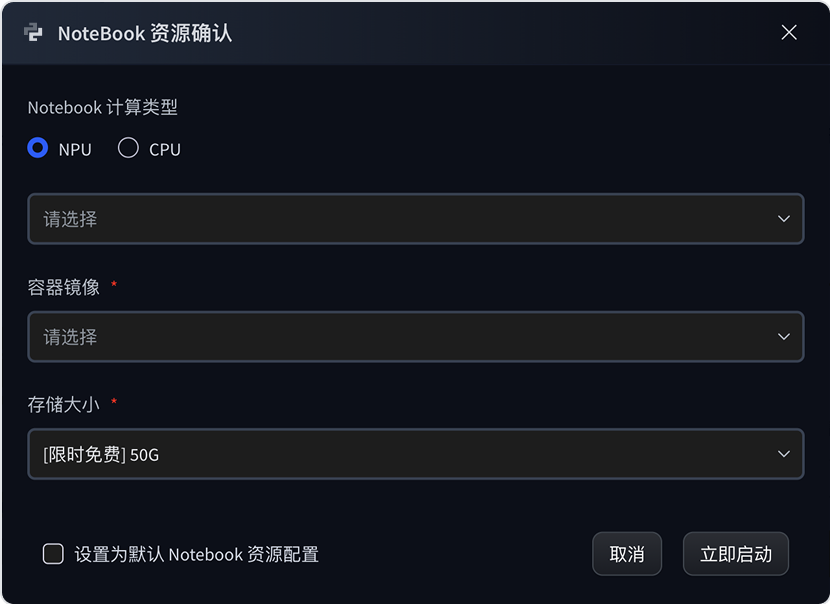Click the NoteBook 资源确认 title text
The height and width of the screenshot is (604, 830).
click(x=145, y=33)
